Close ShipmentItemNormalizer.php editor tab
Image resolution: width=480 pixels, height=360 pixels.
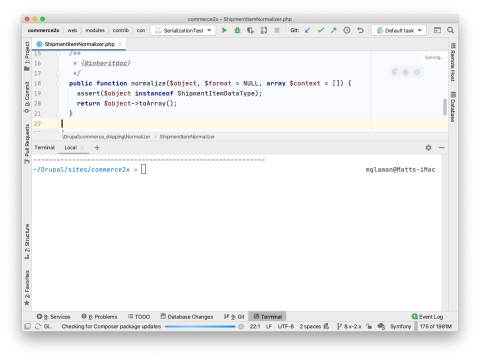pos(120,44)
